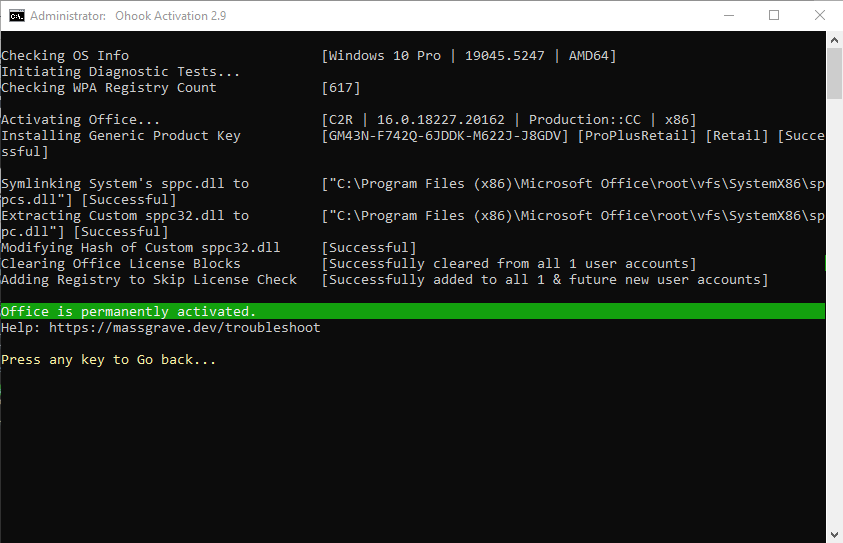Click the scrollbar down arrow
This screenshot has height=543, width=843.
834,533
